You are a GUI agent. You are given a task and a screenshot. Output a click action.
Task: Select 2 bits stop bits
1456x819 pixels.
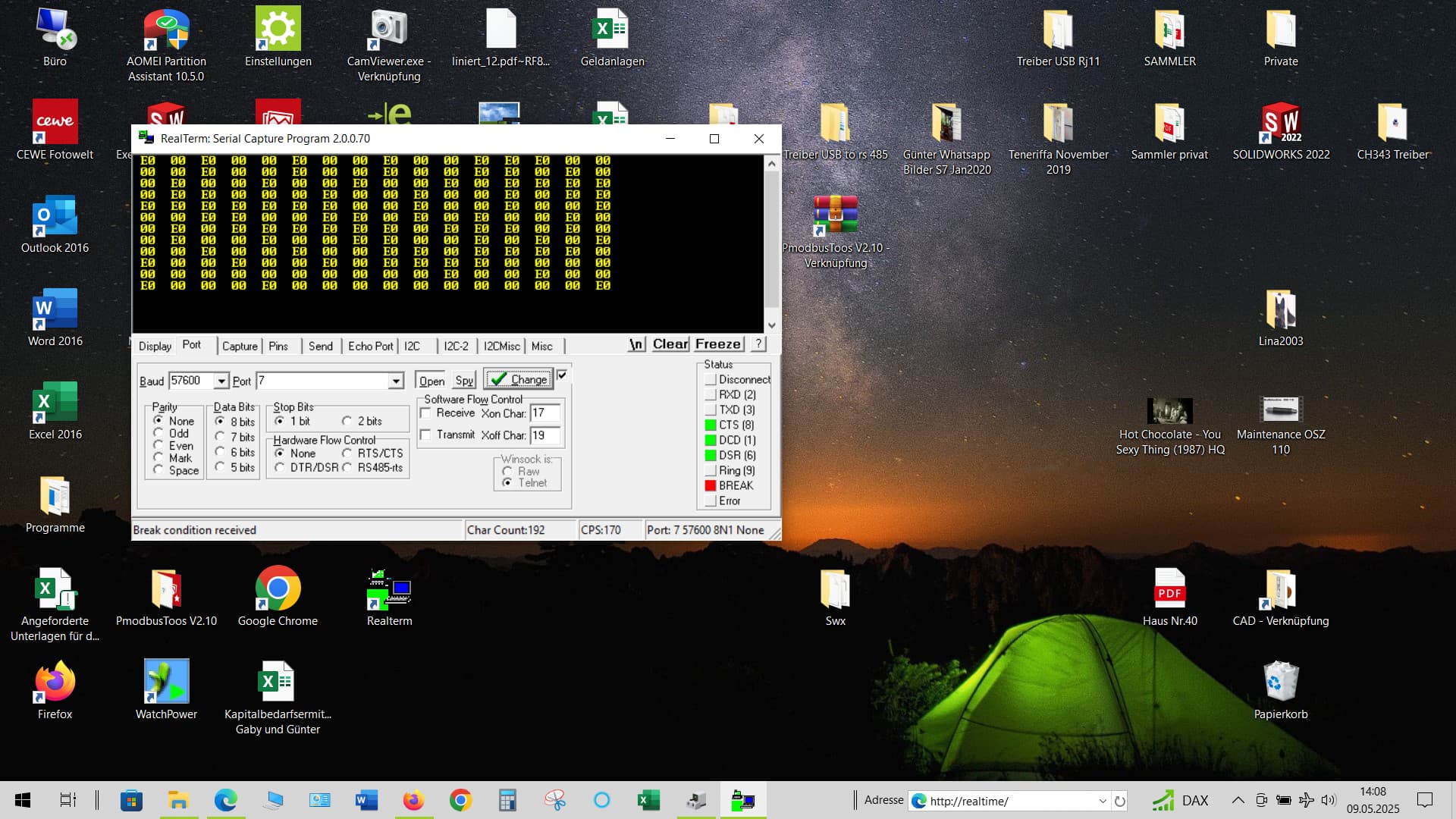click(347, 421)
